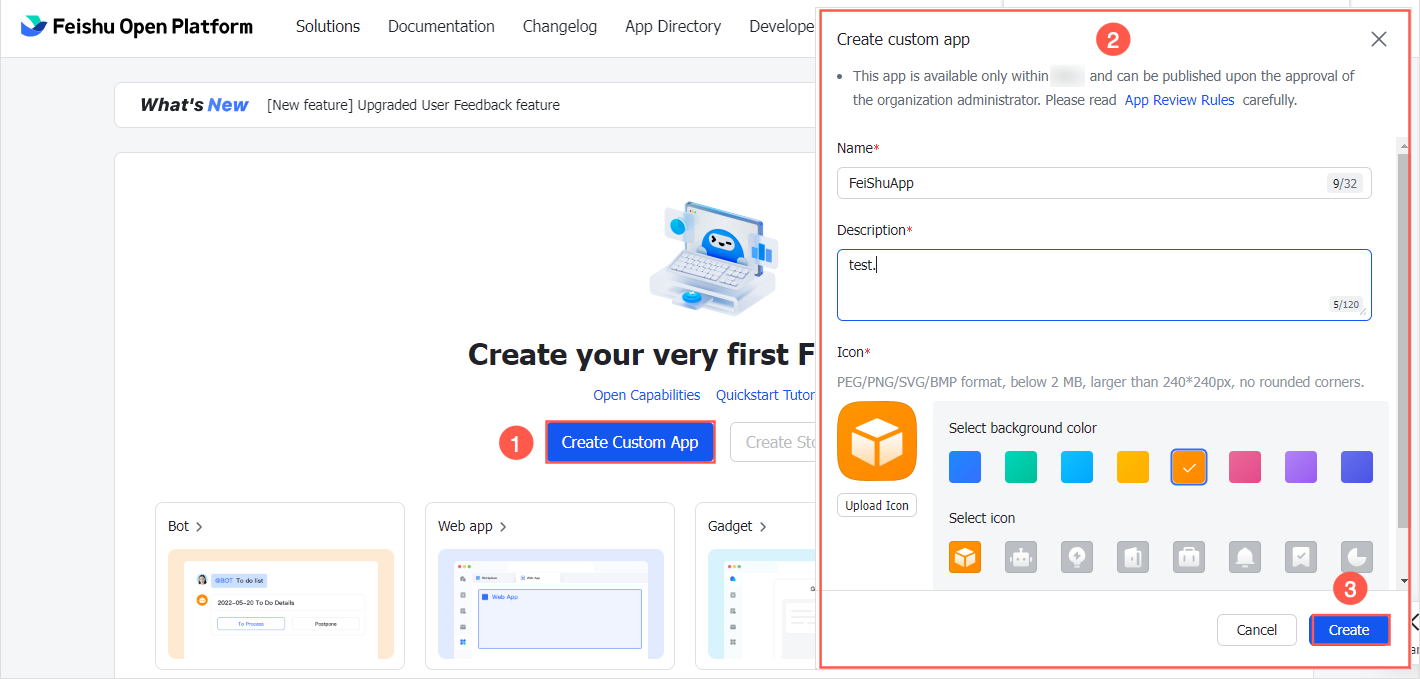Close the Create custom app dialog
The height and width of the screenshot is (679, 1420).
tap(1379, 39)
